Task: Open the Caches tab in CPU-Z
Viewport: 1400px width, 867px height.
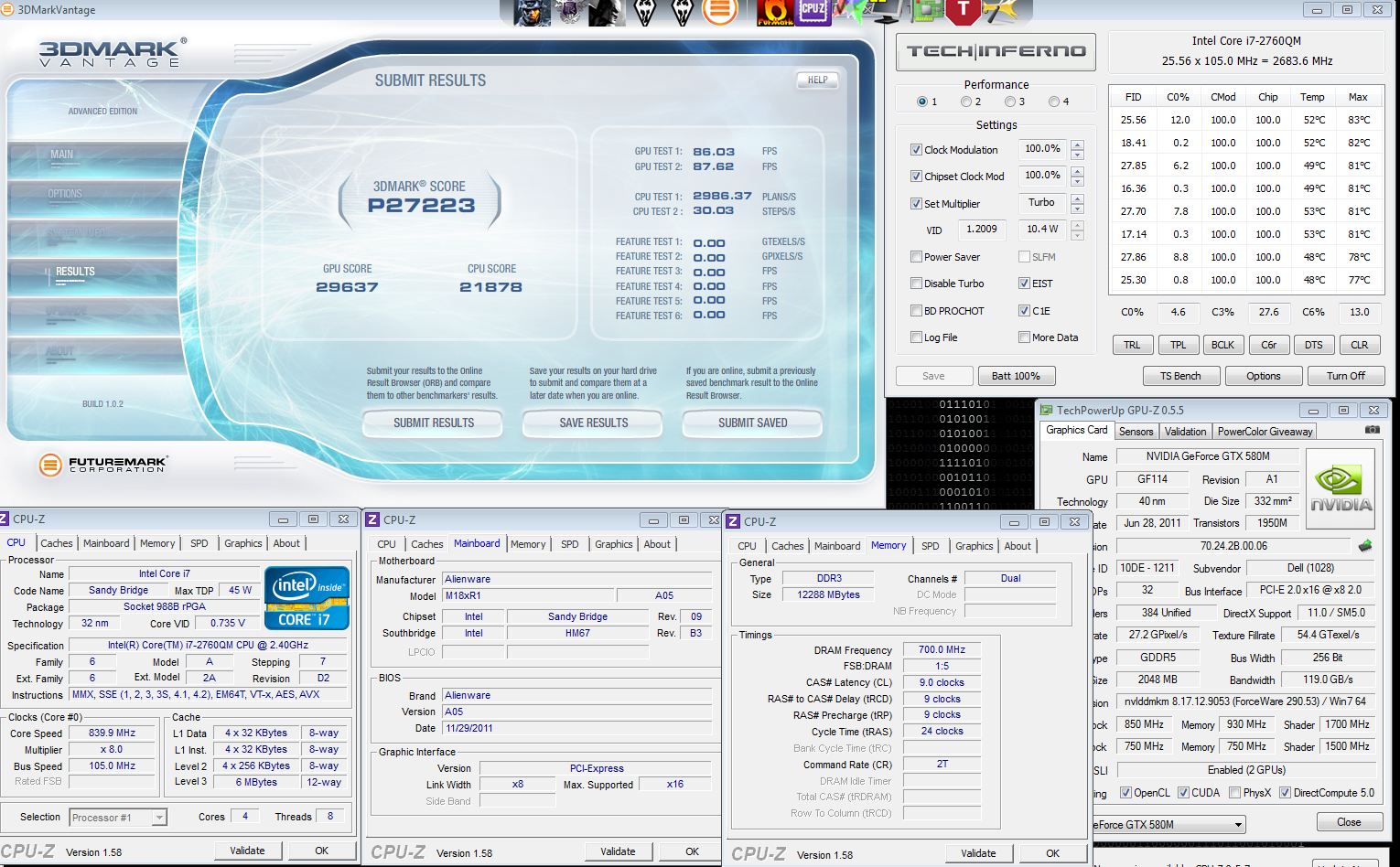Action: (56, 543)
